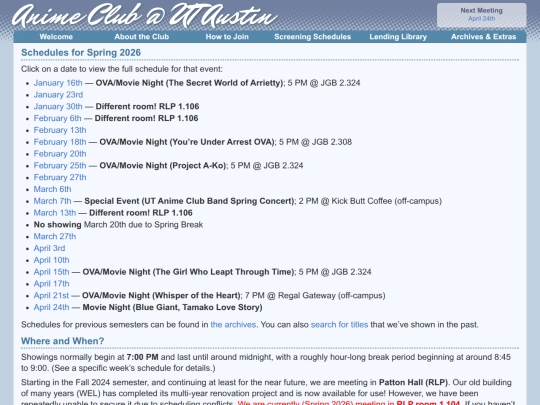Screen dimensions: 540x405
Task: View the February 6th schedule
Action: 58,118
